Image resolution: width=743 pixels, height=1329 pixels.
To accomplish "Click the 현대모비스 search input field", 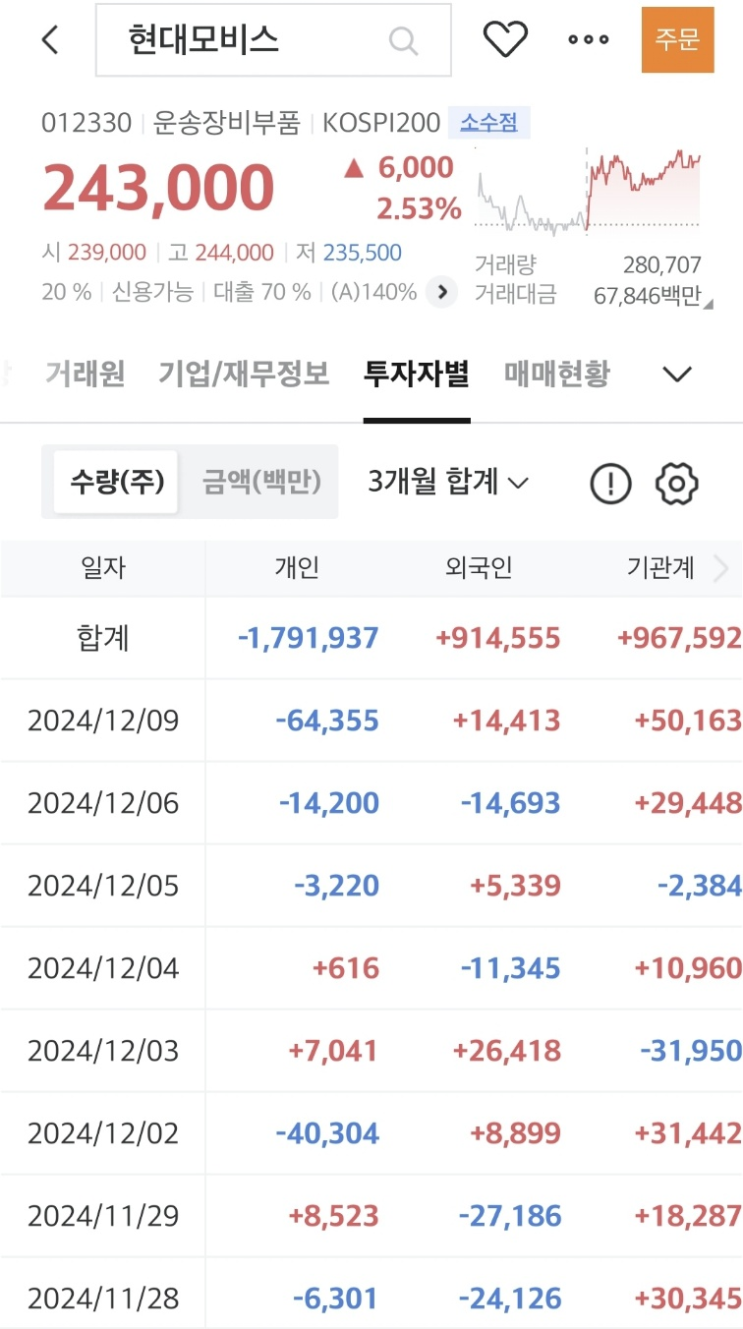I will tap(250, 41).
